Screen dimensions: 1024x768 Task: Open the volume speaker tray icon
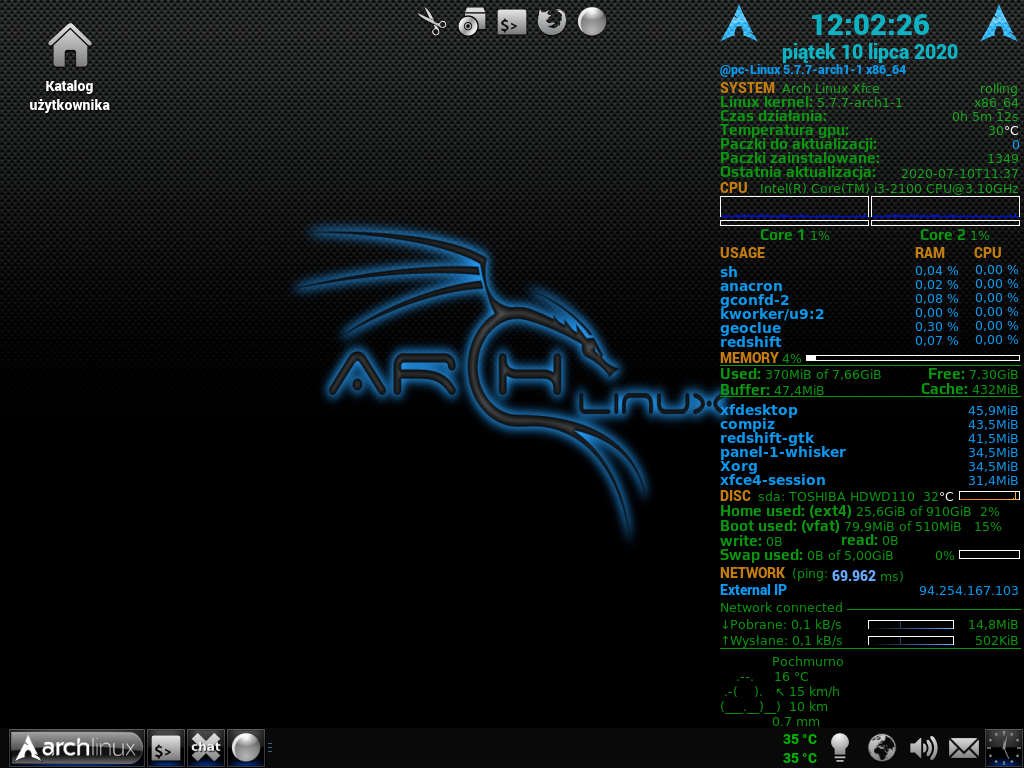tap(923, 748)
